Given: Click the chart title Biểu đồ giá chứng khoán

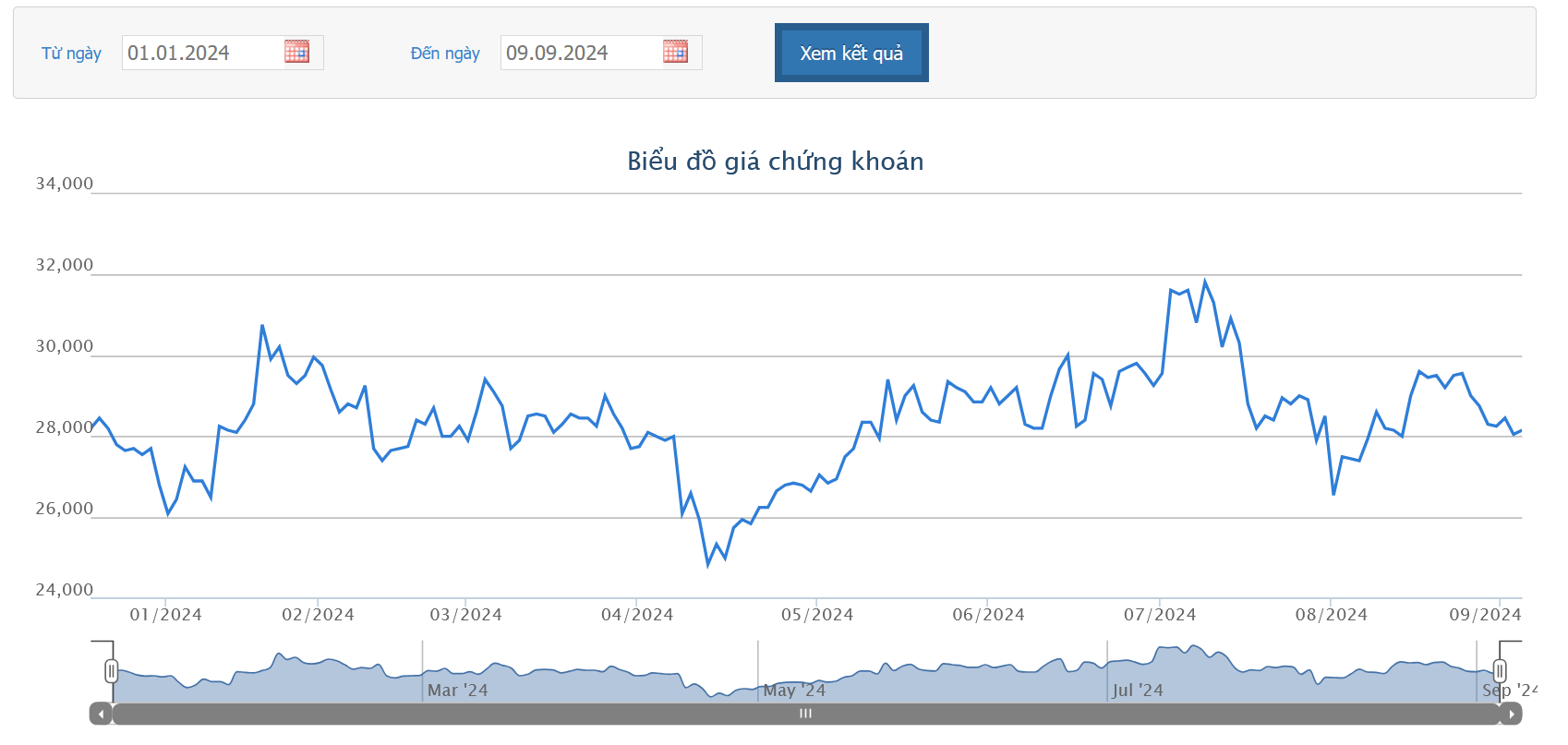Looking at the screenshot, I should tap(775, 162).
